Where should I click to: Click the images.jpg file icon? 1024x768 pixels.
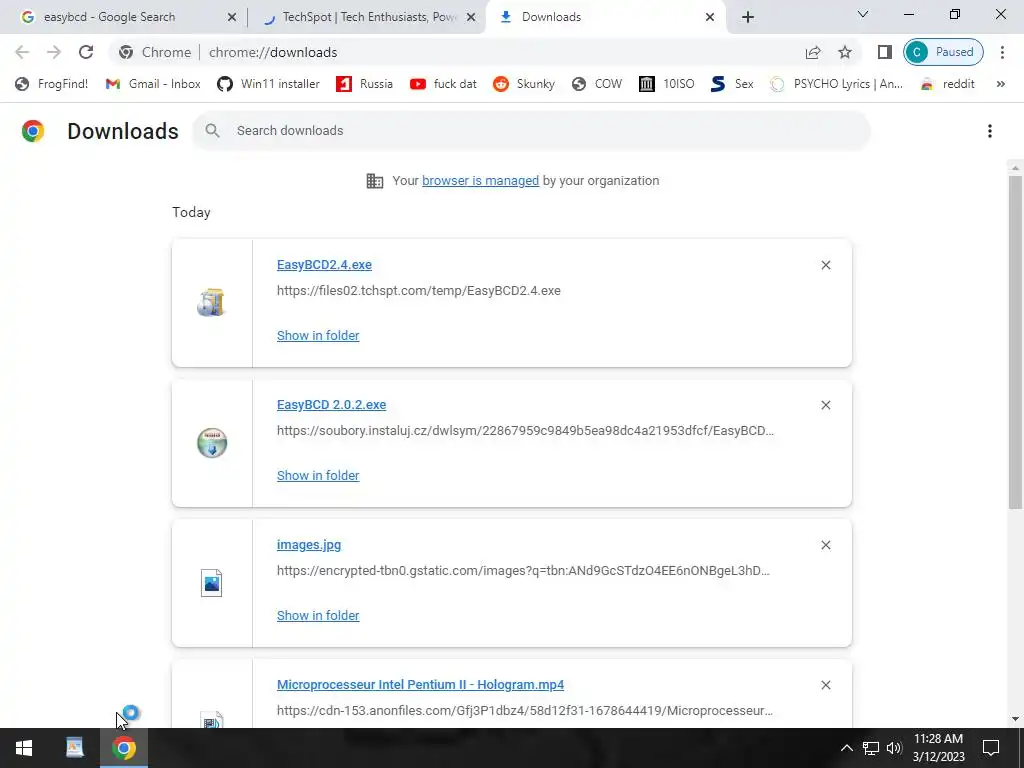tap(212, 583)
